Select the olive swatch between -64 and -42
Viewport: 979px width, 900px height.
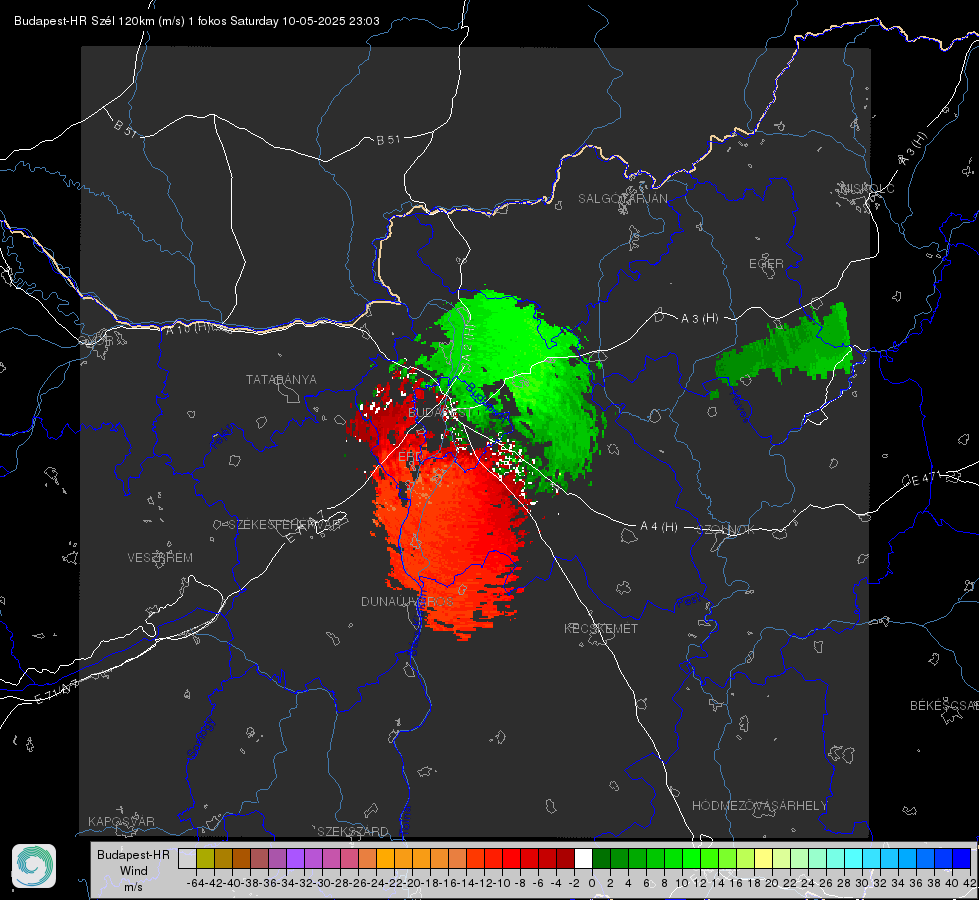point(205,859)
